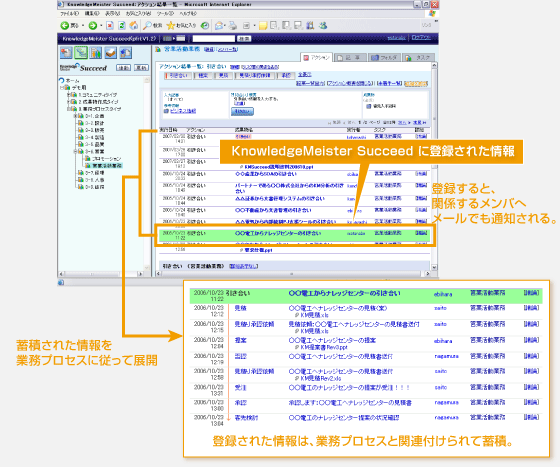Open the 編集 menu
Screen dimensions: 560x467
click(x=92, y=14)
